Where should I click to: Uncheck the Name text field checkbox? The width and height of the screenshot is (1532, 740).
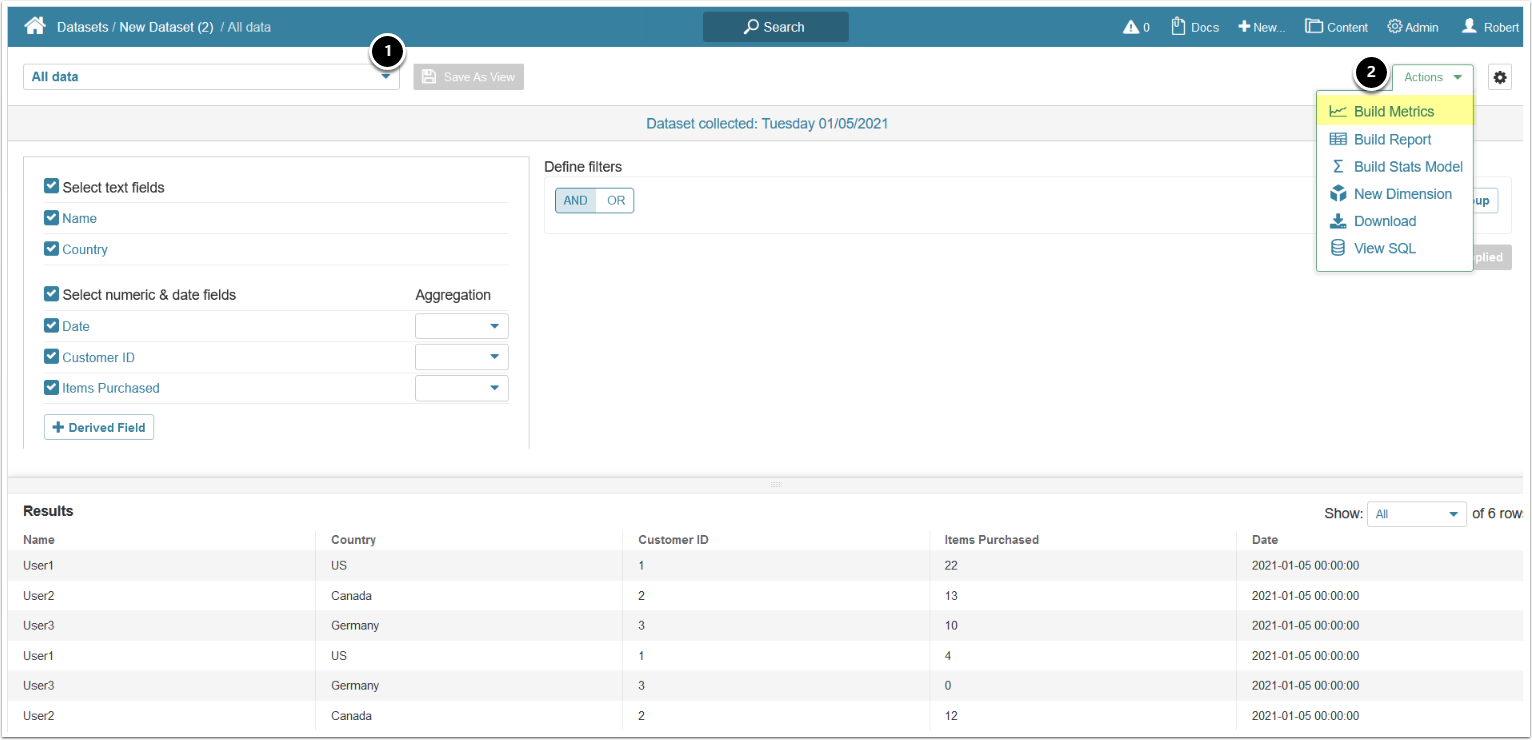click(x=52, y=218)
